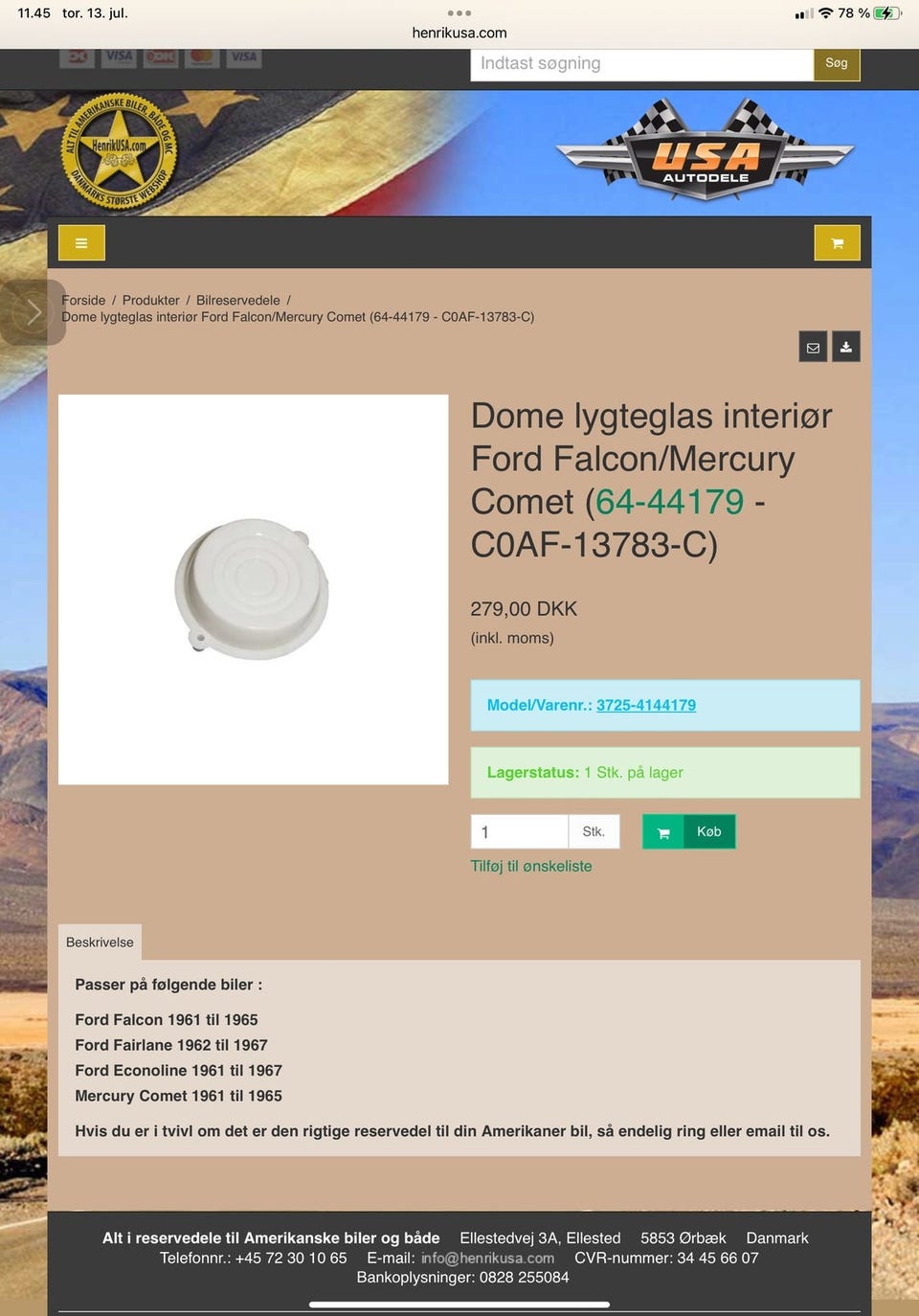Click the green Køb buy button

coord(689,831)
